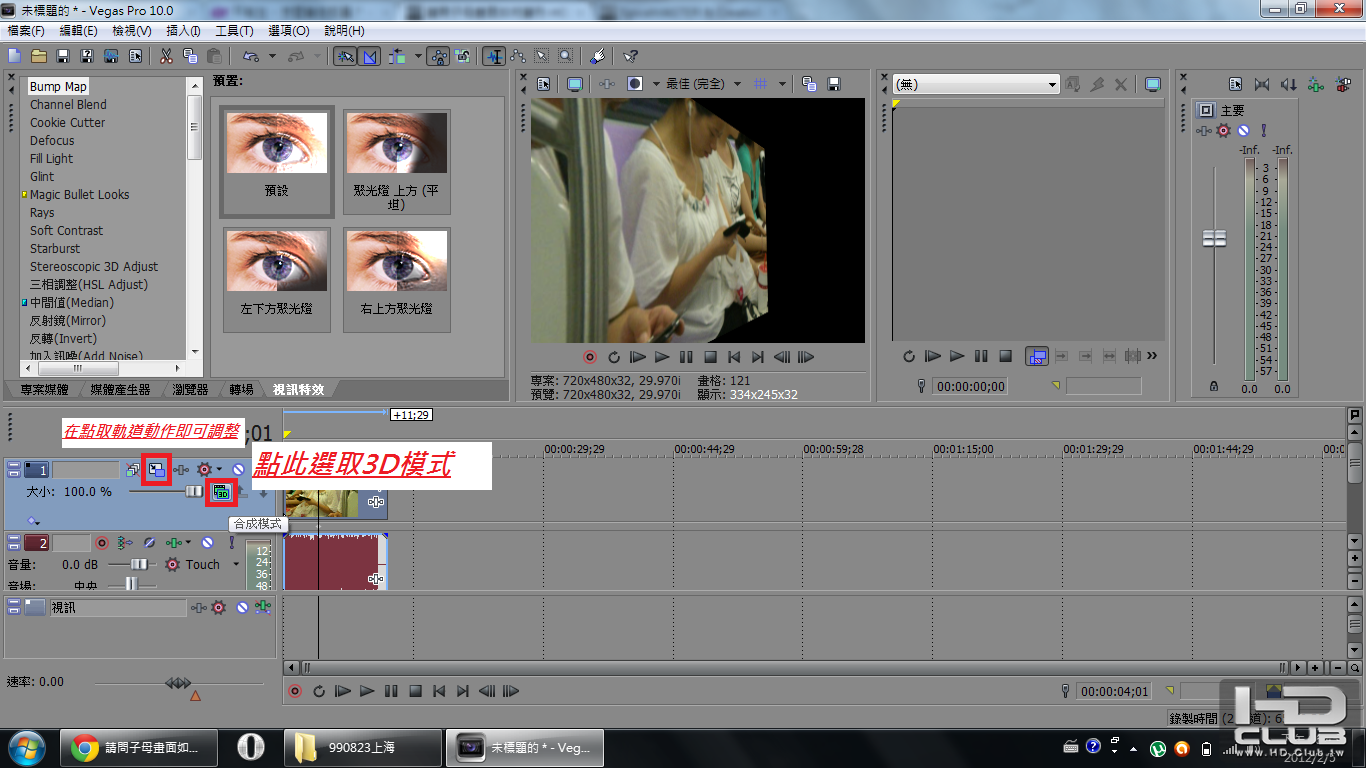Viewport: 1366px width, 768px height.
Task: Open track 2 Touch automation dropdown
Action: coord(236,565)
